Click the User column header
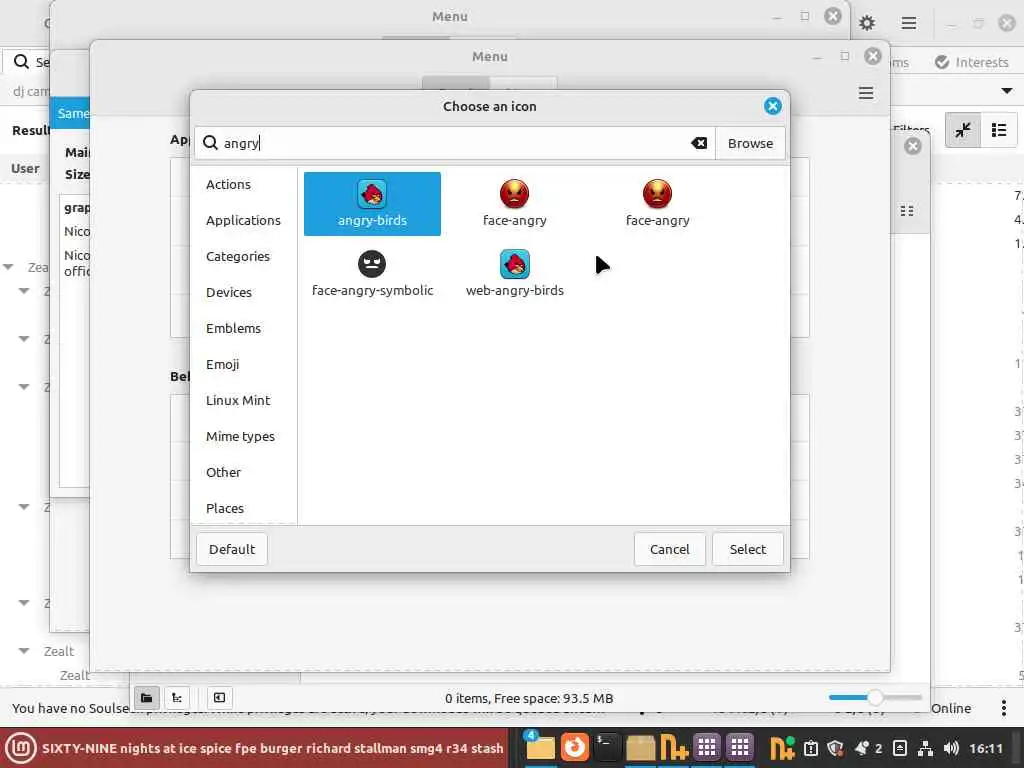1024x768 pixels. [25, 168]
